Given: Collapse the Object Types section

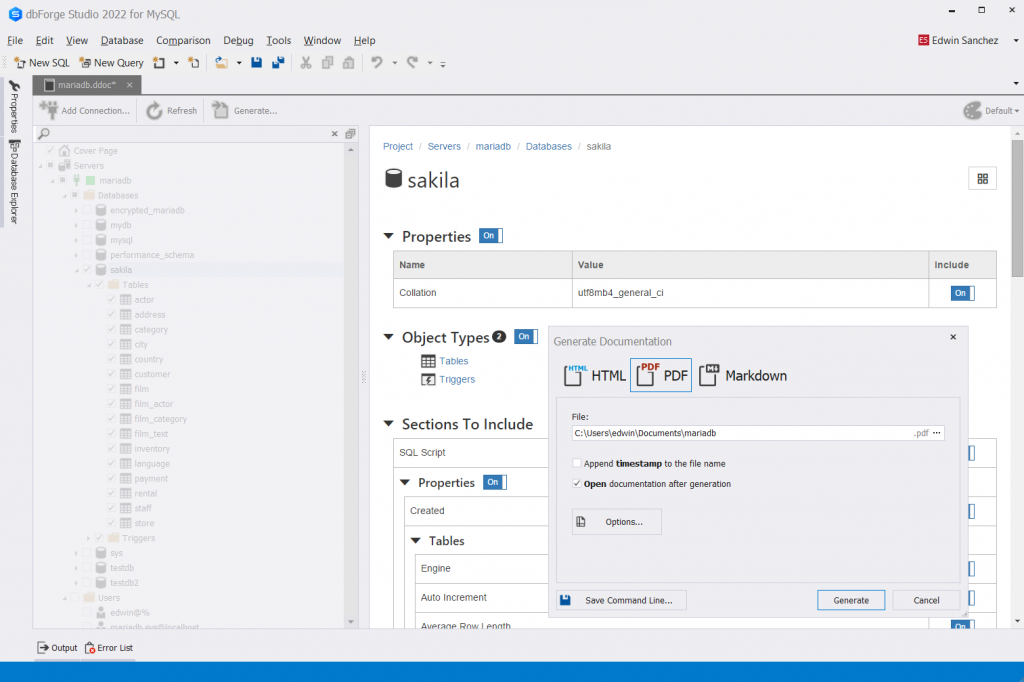Looking at the screenshot, I should [389, 337].
